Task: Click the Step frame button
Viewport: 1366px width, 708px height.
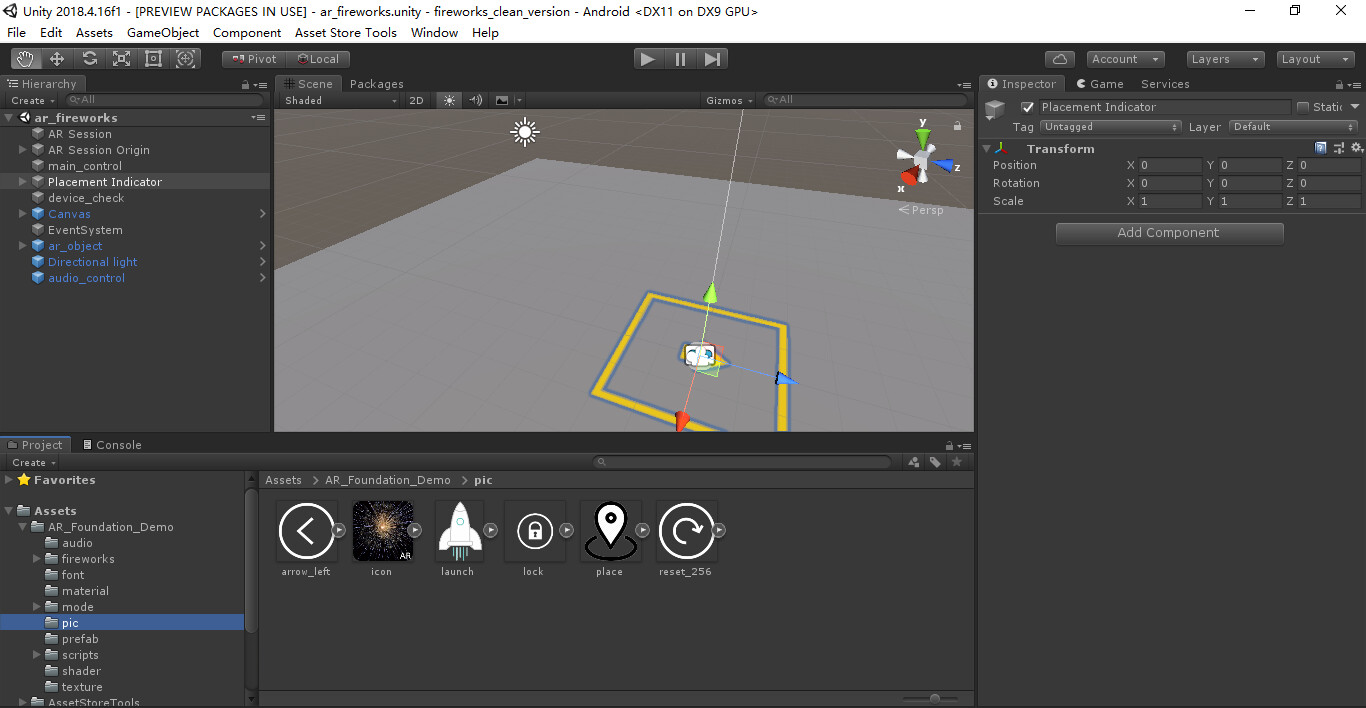Action: click(x=712, y=58)
